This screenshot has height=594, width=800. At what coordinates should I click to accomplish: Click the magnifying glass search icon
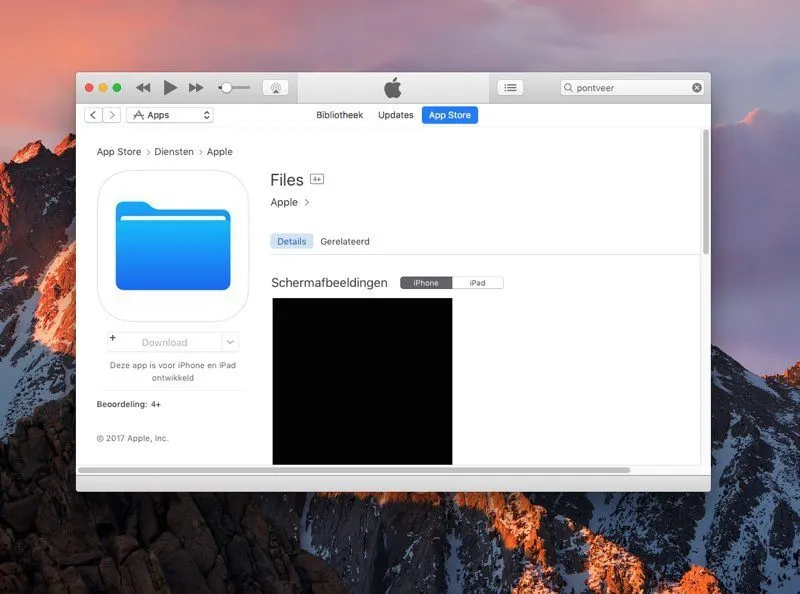coord(568,88)
